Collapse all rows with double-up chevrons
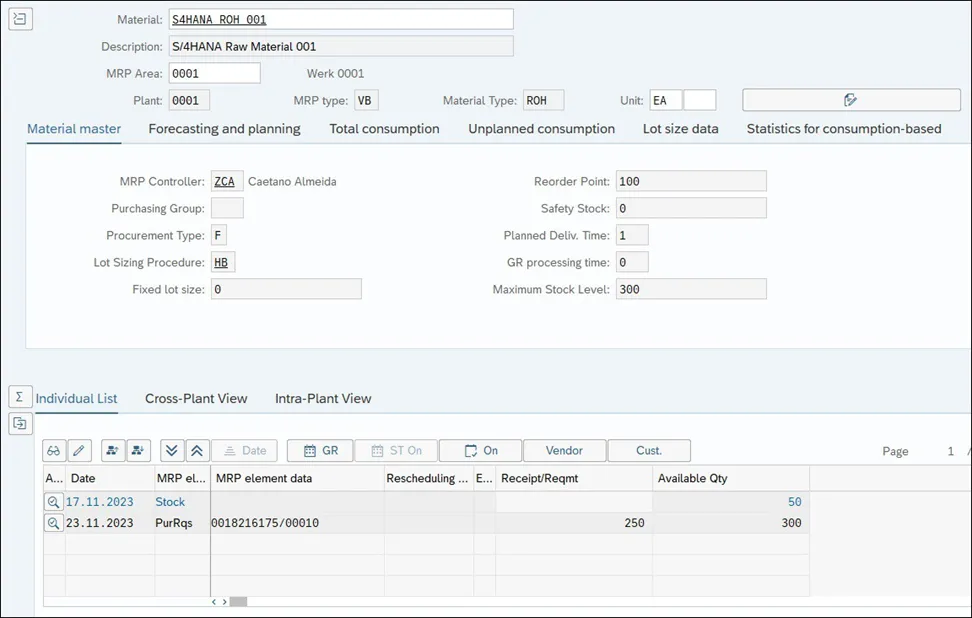This screenshot has width=972, height=618. coord(196,451)
